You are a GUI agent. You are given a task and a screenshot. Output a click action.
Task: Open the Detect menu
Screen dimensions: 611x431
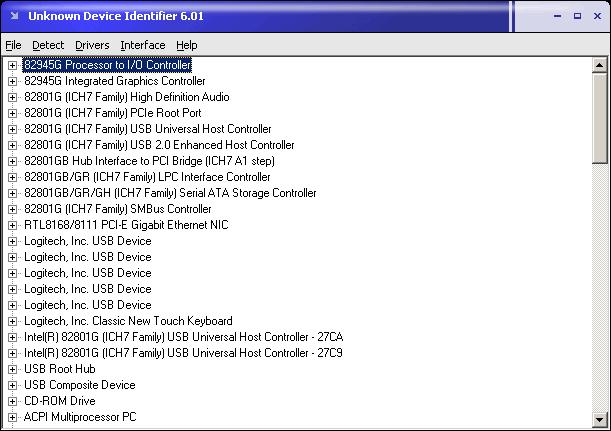tap(48, 45)
